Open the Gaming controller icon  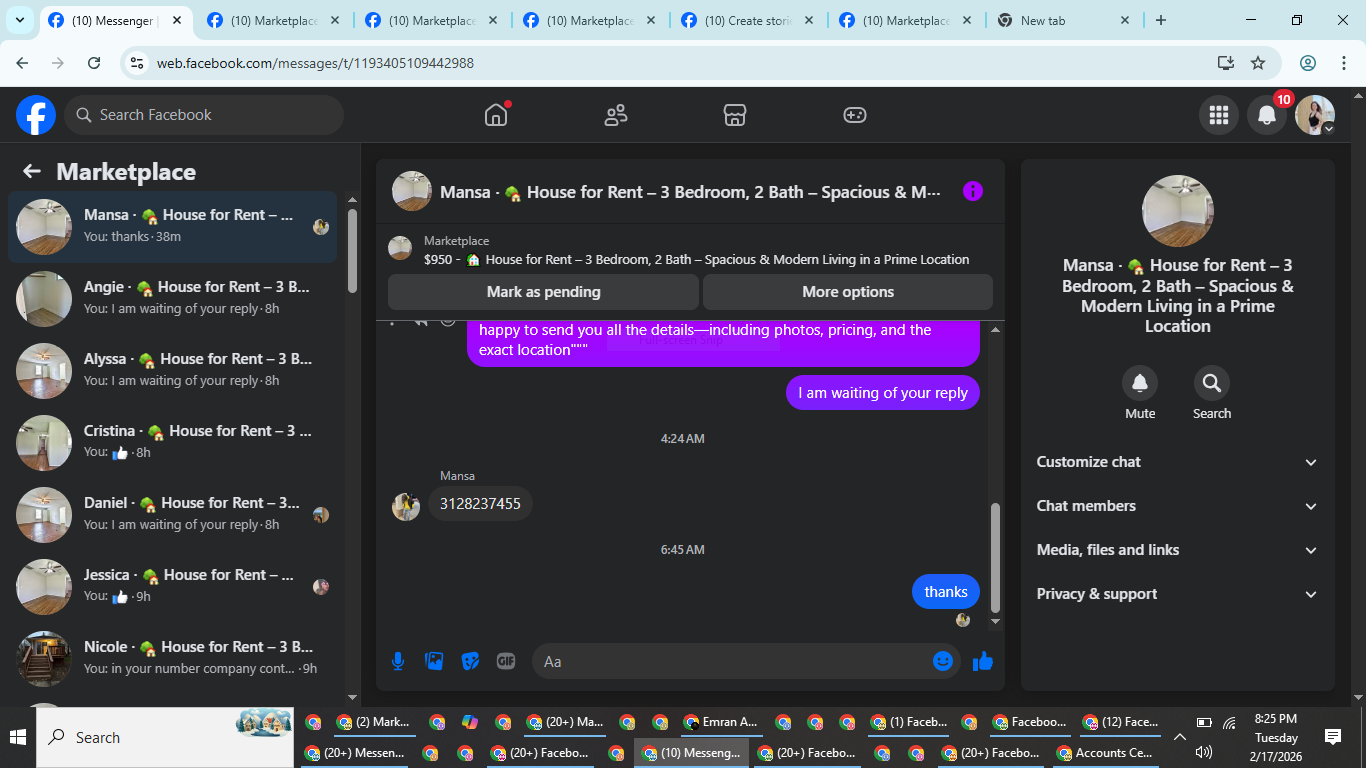pos(855,115)
